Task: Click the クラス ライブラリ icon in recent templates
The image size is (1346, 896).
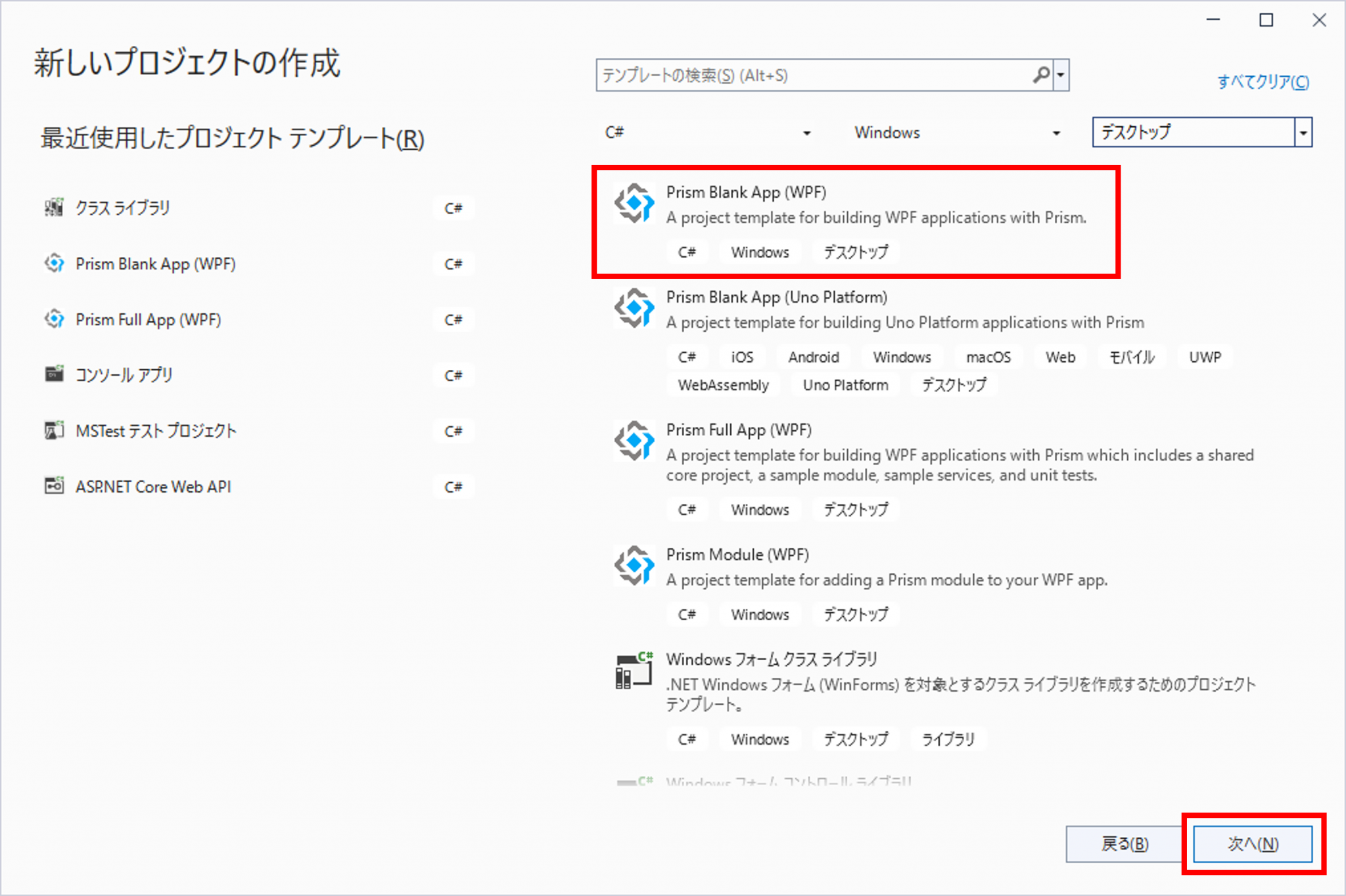Action: 54,207
